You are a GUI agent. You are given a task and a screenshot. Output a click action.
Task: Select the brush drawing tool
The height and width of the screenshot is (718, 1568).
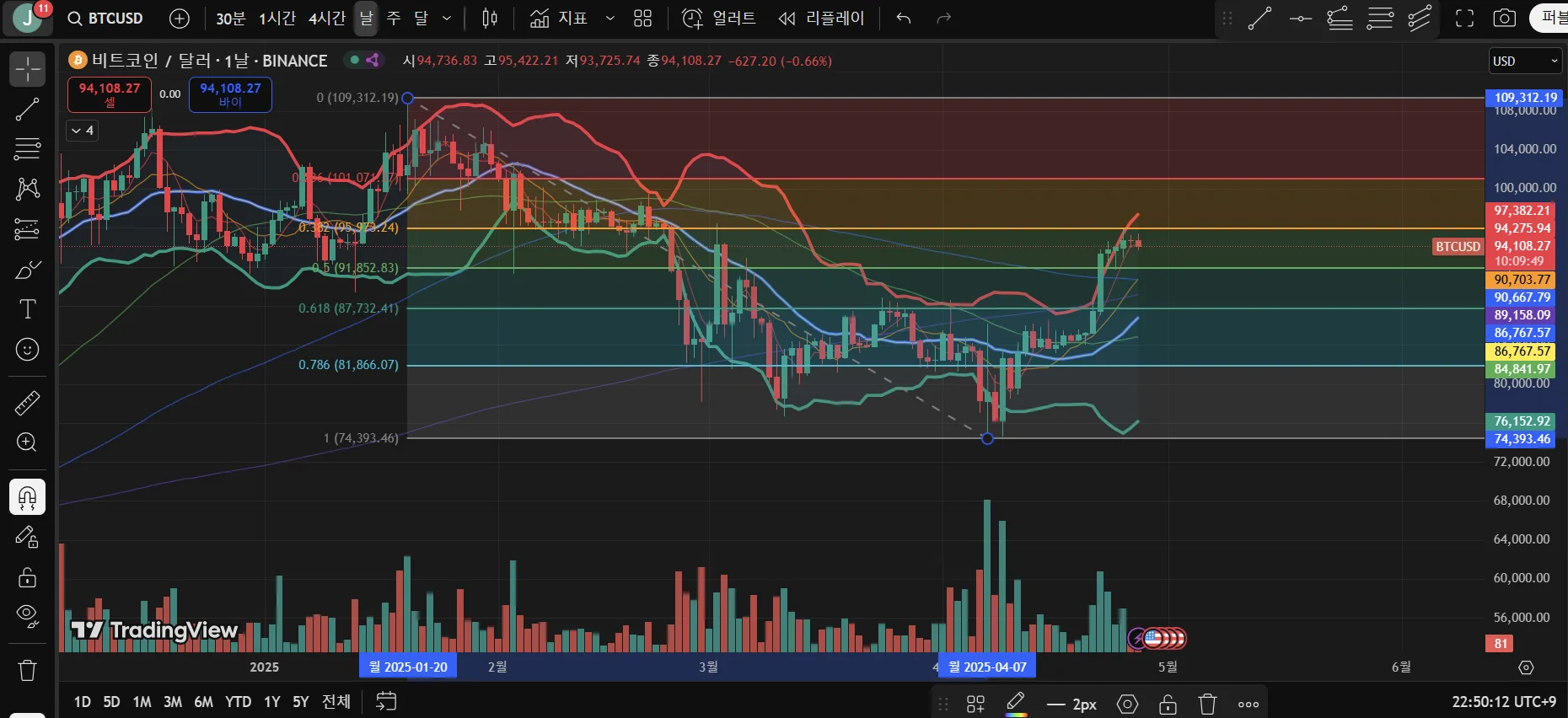pyautogui.click(x=27, y=270)
